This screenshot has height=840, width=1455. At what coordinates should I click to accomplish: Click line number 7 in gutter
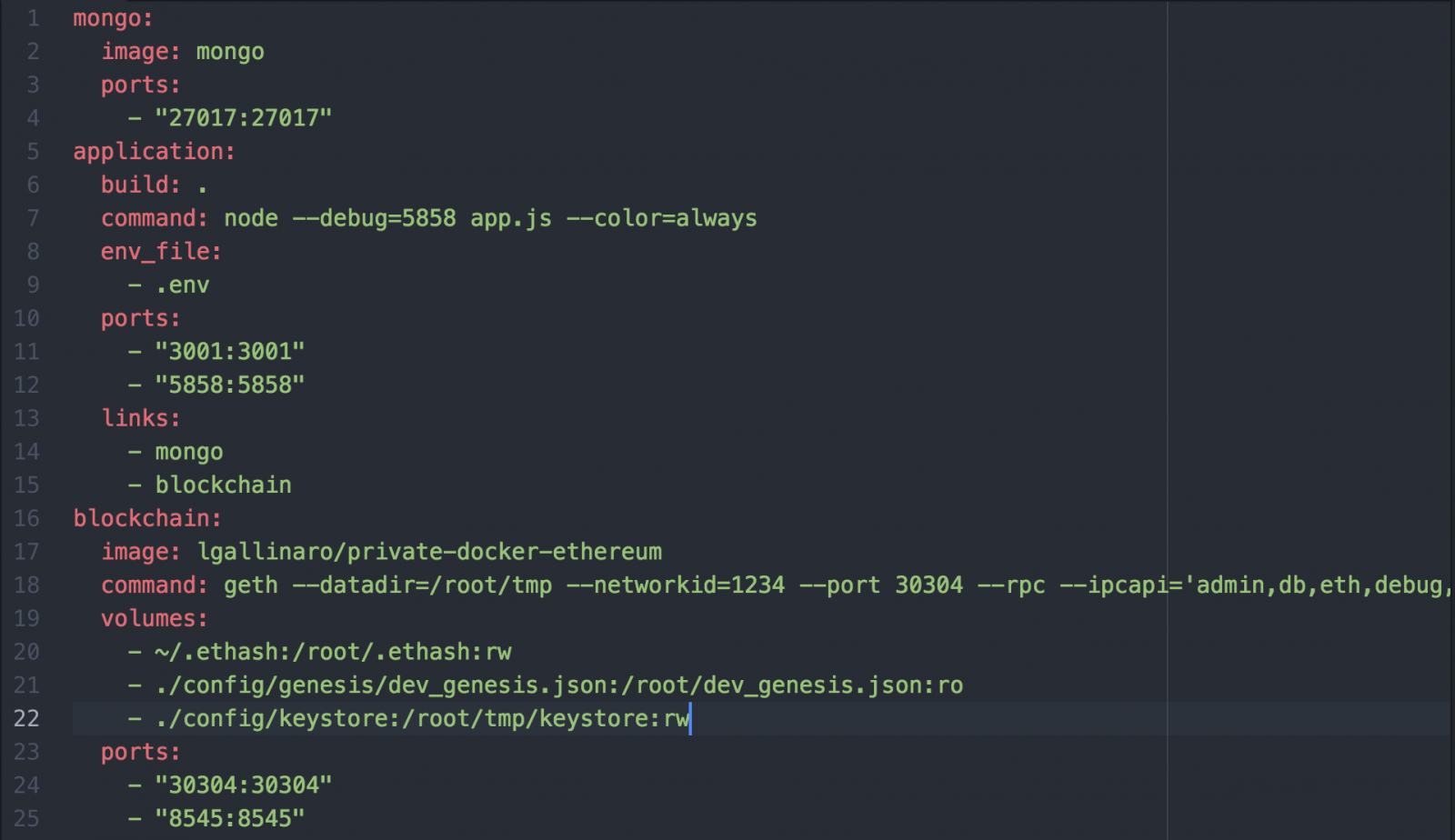[33, 218]
